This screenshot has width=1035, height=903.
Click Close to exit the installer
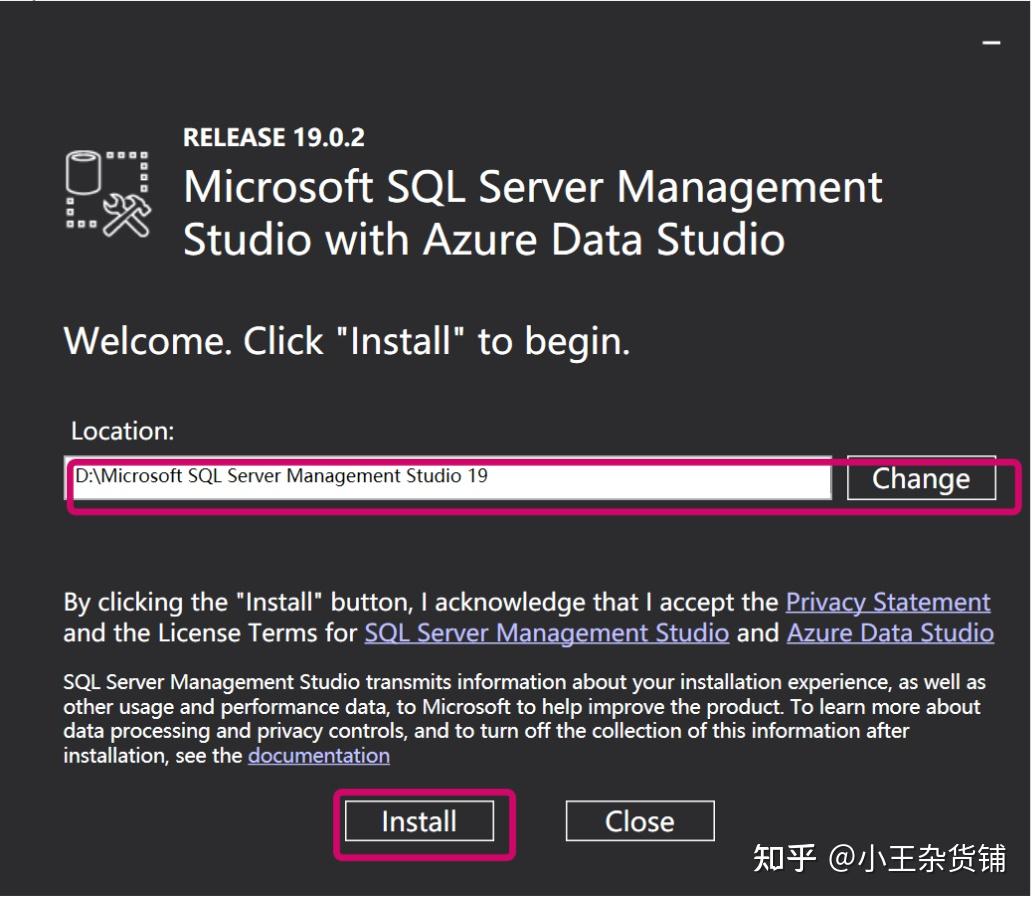tap(639, 820)
